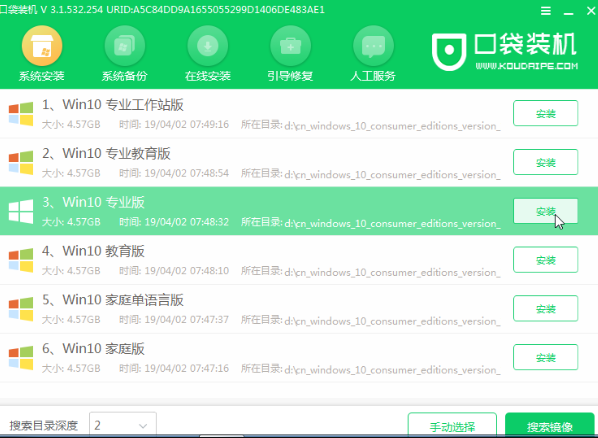Click directory path of Win10 家庭版 row
The height and width of the screenshot is (438, 598).
392,370
